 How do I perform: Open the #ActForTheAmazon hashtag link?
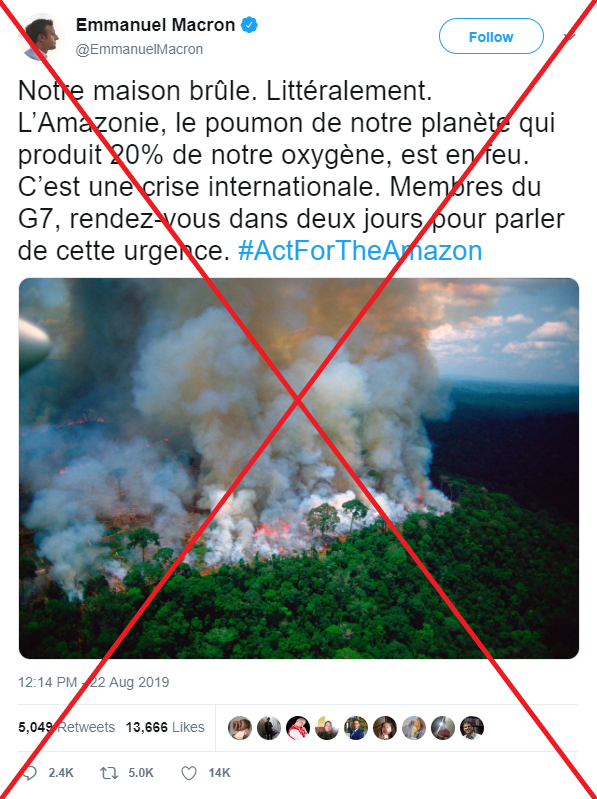[360, 251]
